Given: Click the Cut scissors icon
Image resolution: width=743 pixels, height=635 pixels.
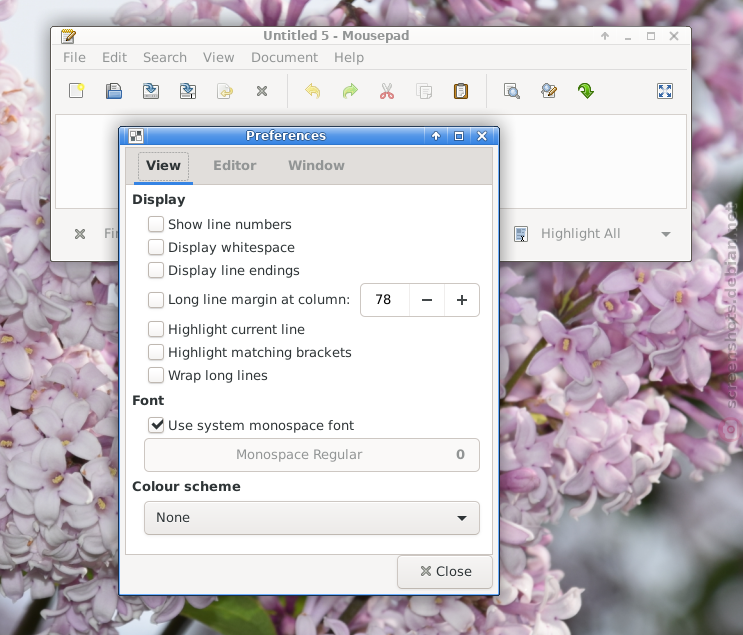Looking at the screenshot, I should click(387, 91).
